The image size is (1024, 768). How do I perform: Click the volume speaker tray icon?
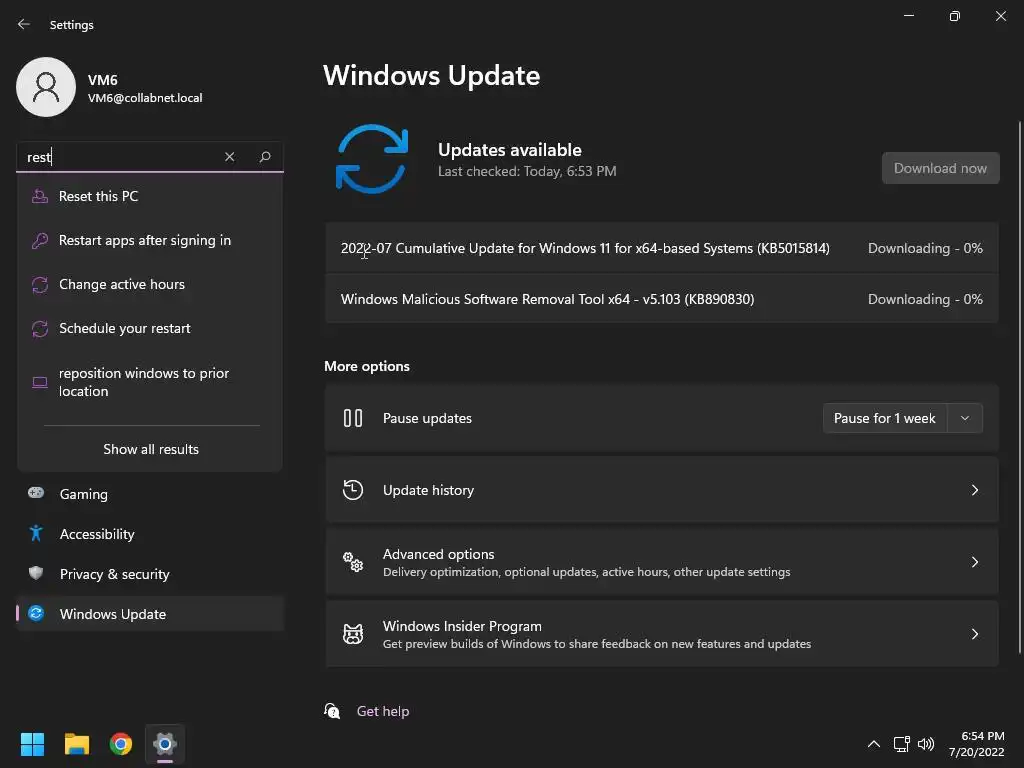click(926, 744)
